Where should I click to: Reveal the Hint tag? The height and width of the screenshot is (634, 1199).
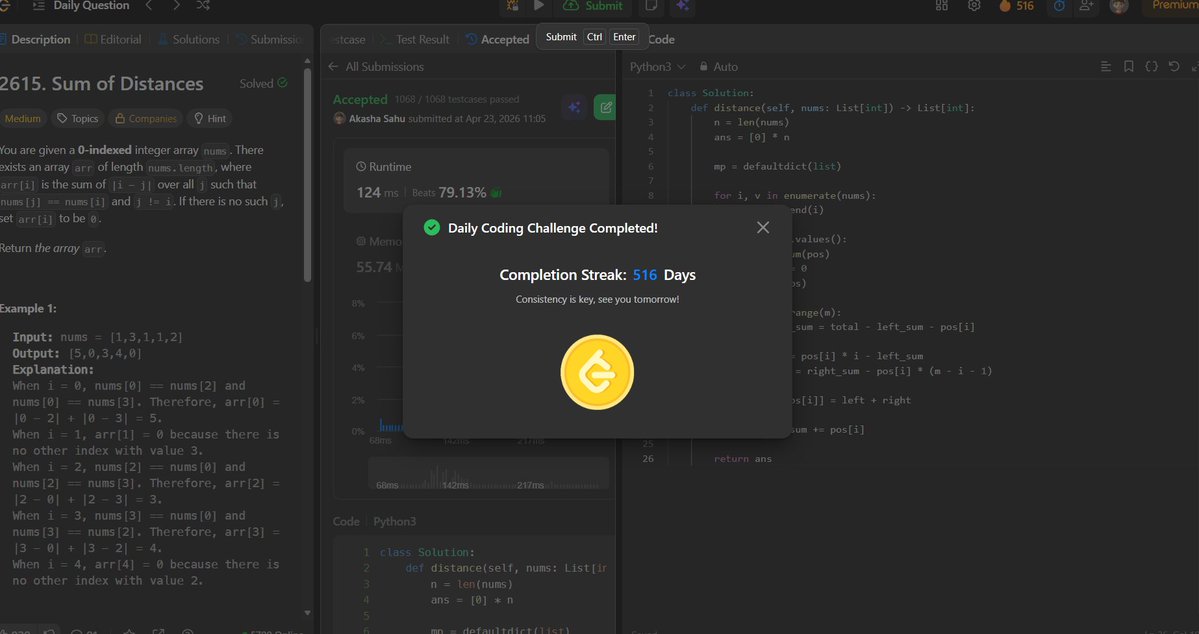click(210, 119)
